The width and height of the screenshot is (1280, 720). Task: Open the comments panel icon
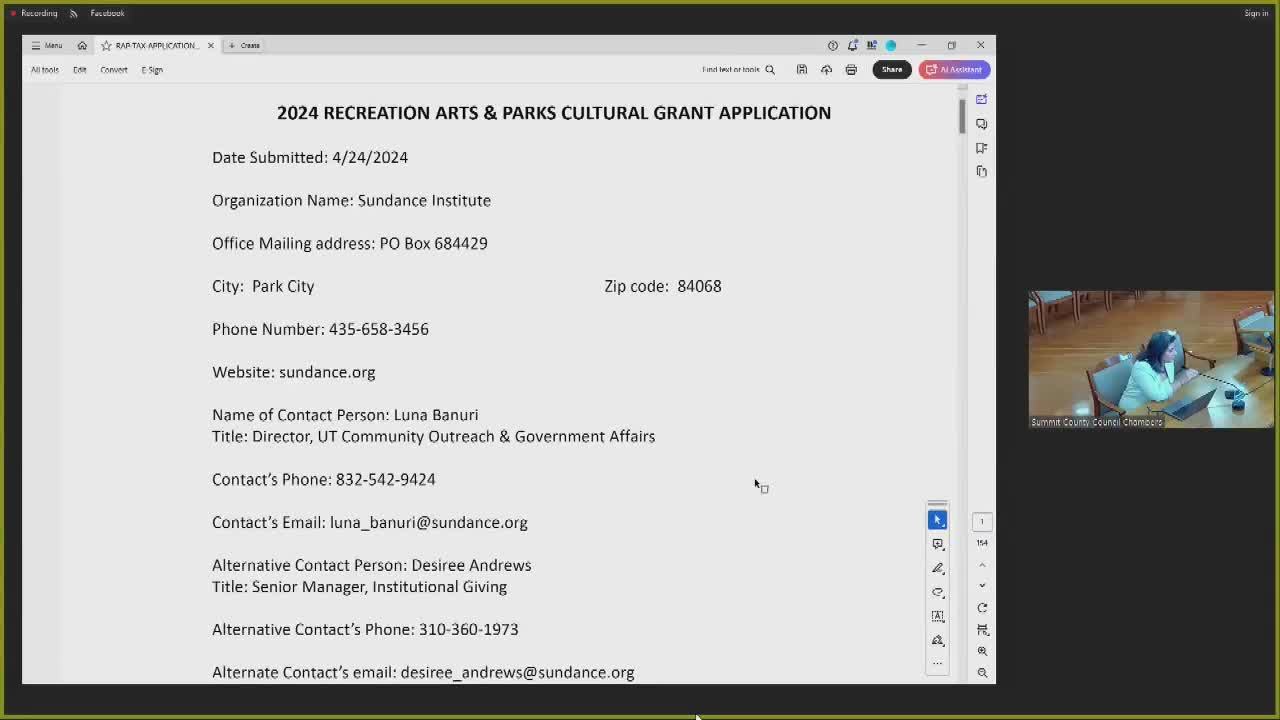981,123
